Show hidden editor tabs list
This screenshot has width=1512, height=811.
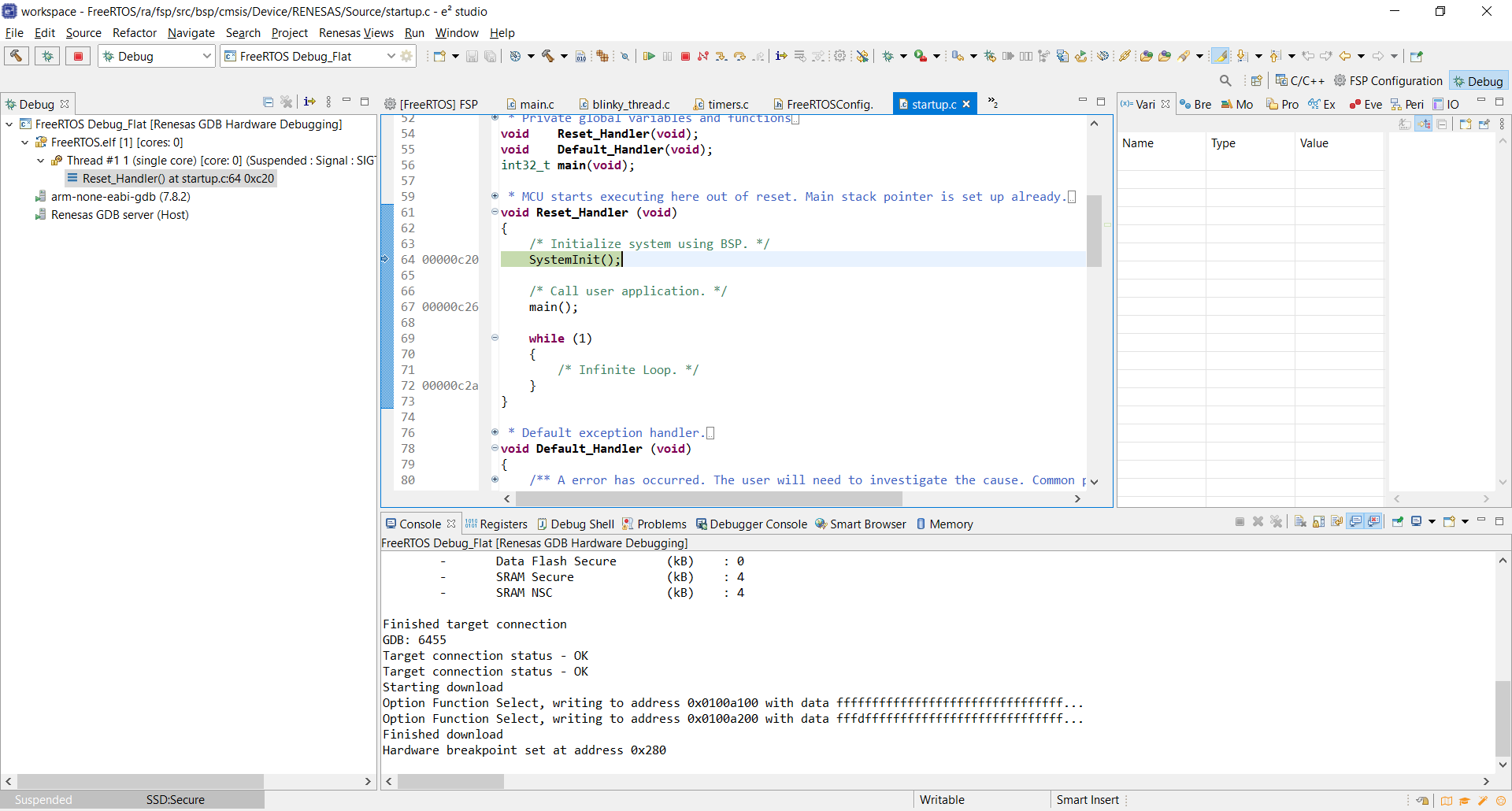993,102
